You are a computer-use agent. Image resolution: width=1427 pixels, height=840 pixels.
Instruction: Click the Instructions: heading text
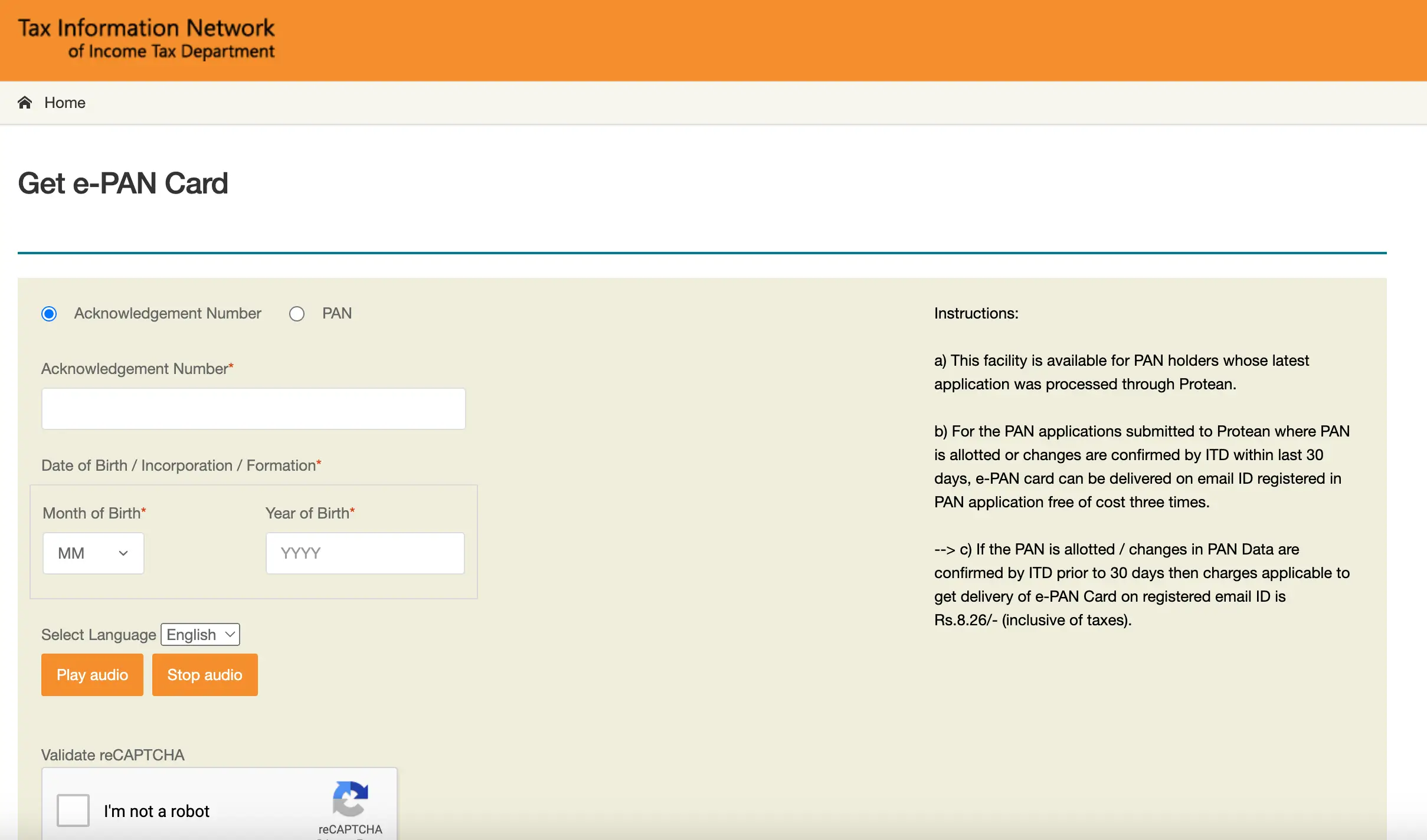coord(976,313)
